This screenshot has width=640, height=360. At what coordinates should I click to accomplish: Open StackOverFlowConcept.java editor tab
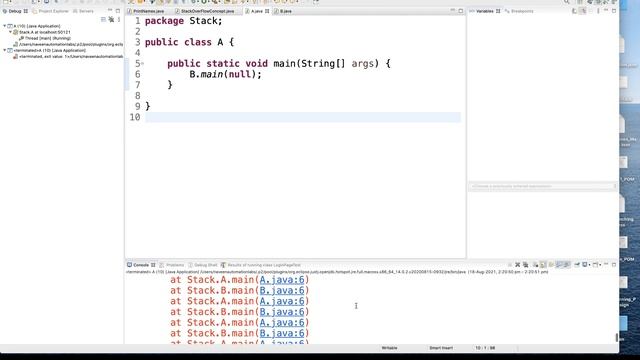click(x=204, y=11)
